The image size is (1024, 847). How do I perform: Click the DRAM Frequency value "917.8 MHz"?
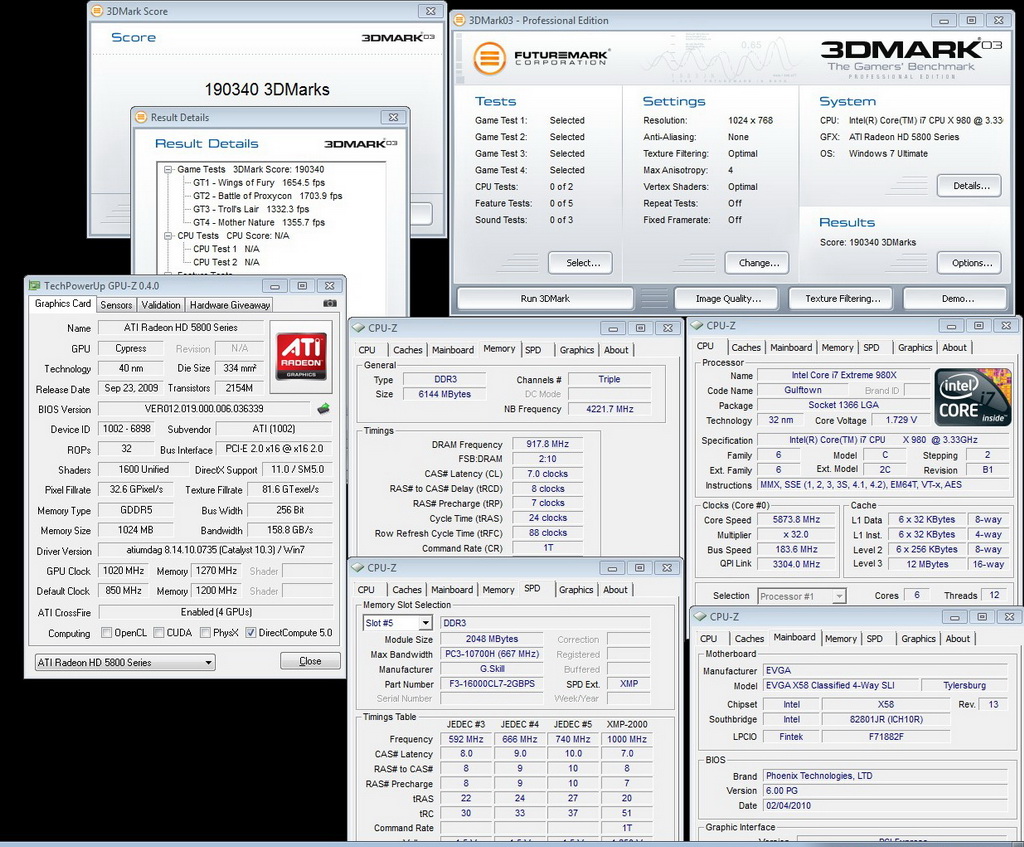pos(547,444)
